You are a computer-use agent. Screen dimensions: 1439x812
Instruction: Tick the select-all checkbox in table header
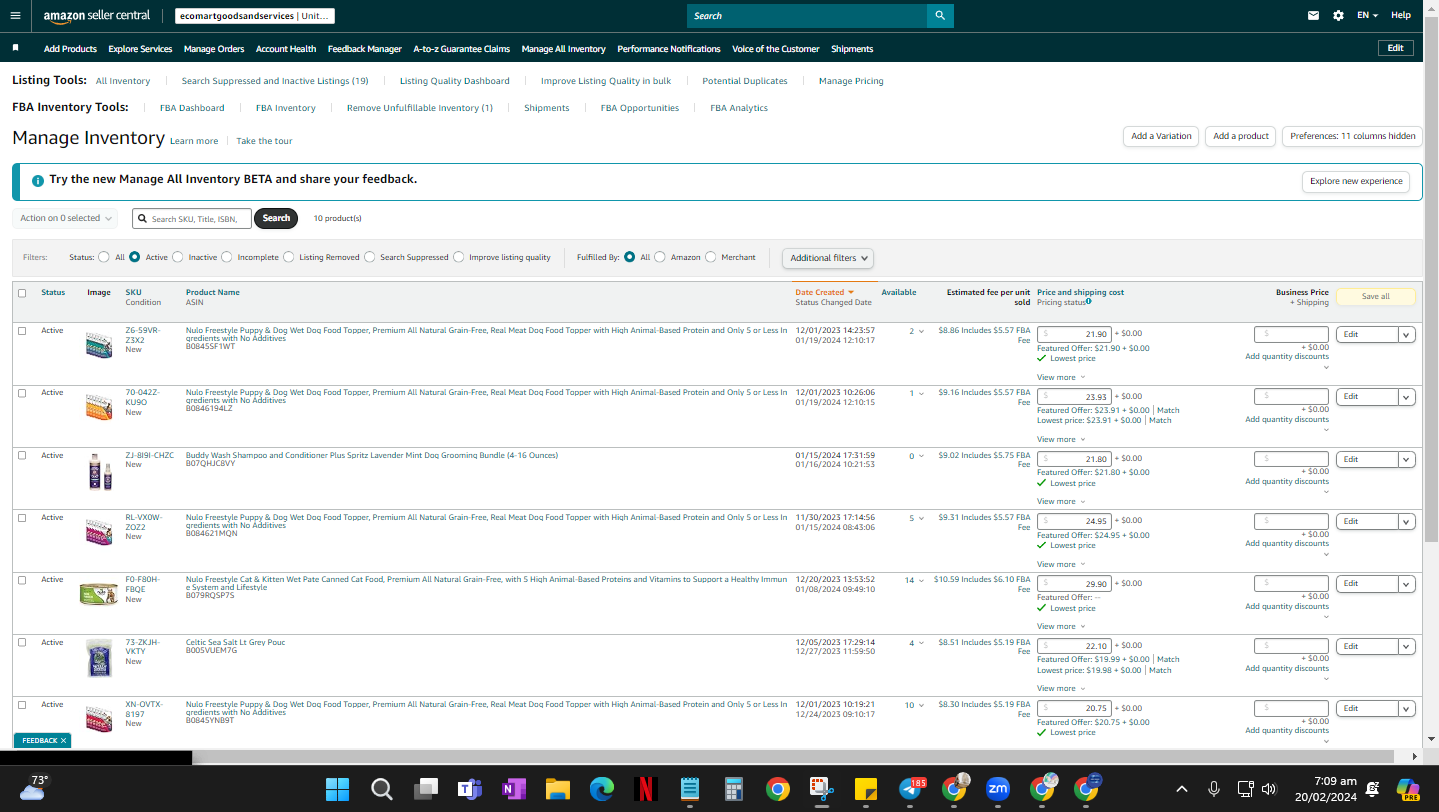pos(22,293)
